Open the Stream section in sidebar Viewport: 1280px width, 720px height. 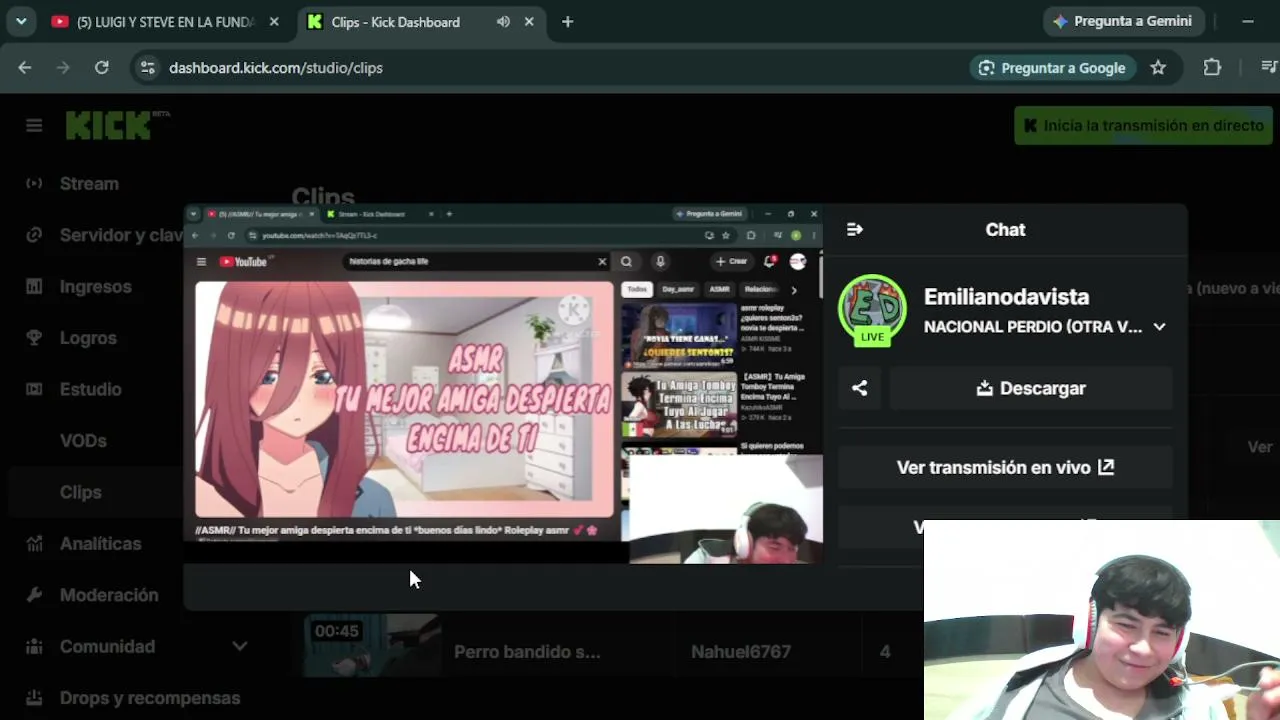coord(89,184)
